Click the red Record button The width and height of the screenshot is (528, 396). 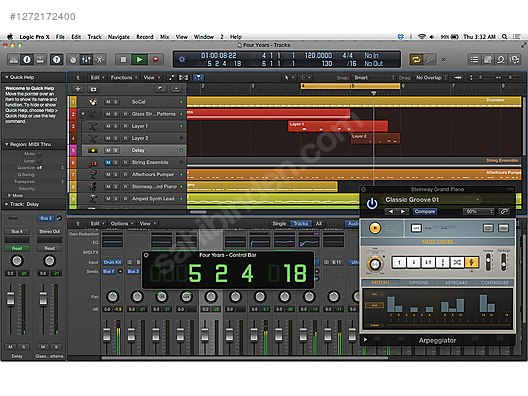[x=155, y=60]
